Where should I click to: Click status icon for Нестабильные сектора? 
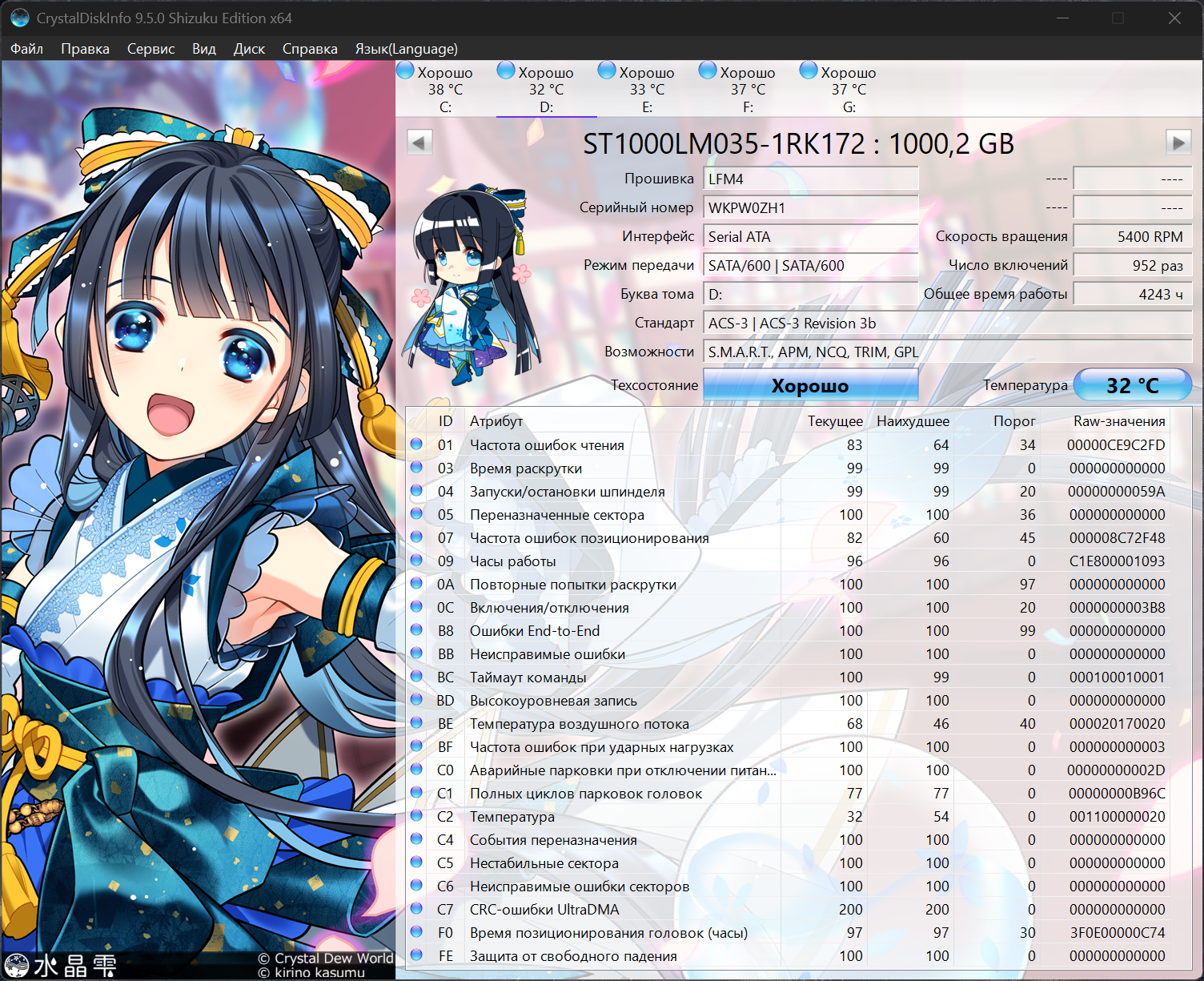[416, 862]
